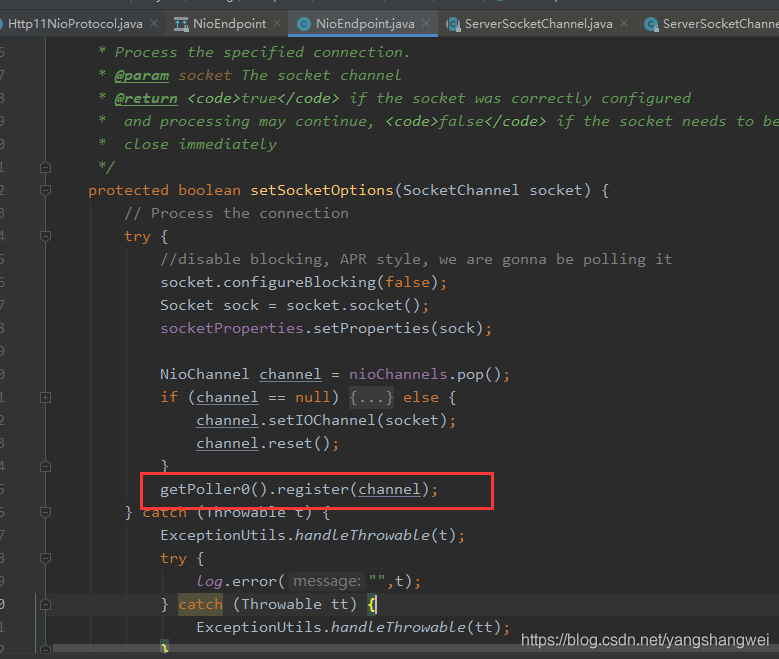Click the icon on the NioEndpoint tab without extension
Image resolution: width=779 pixels, height=659 pixels.
pos(181,23)
